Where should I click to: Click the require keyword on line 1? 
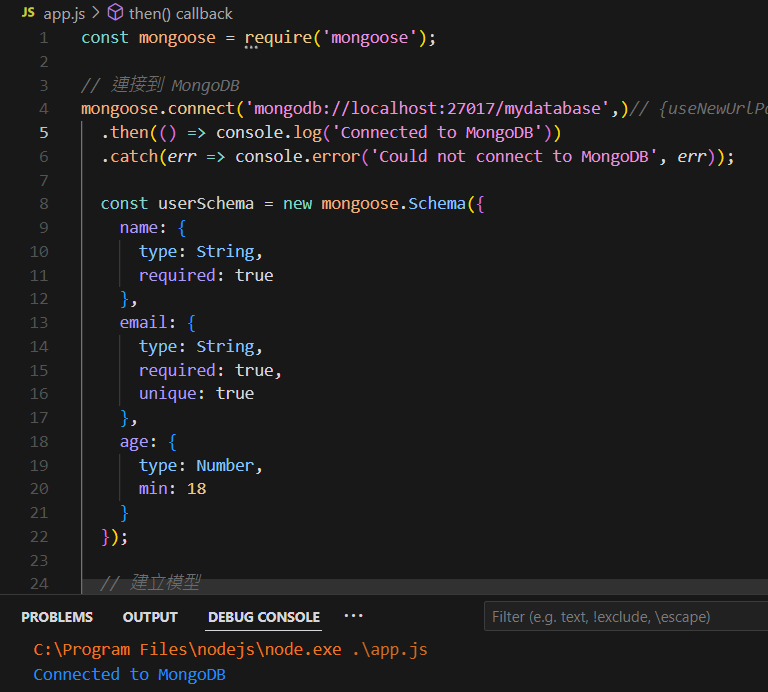point(278,38)
